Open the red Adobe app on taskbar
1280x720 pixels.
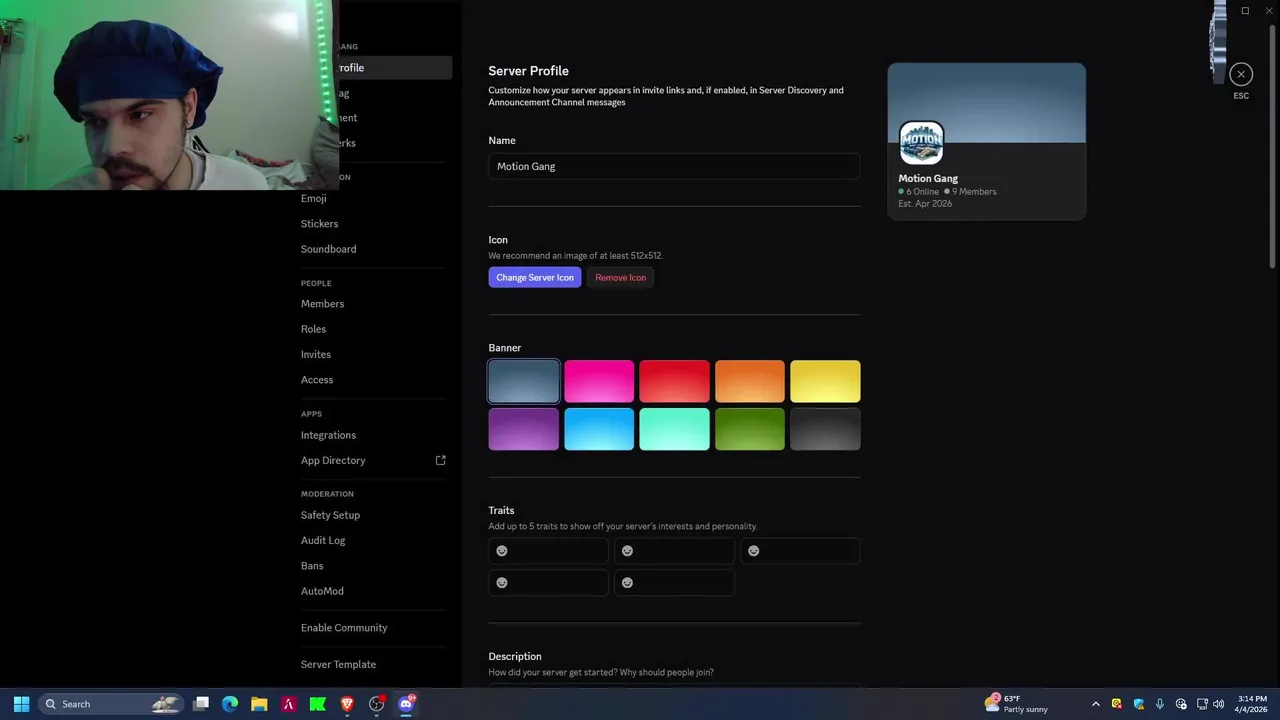tap(288, 704)
